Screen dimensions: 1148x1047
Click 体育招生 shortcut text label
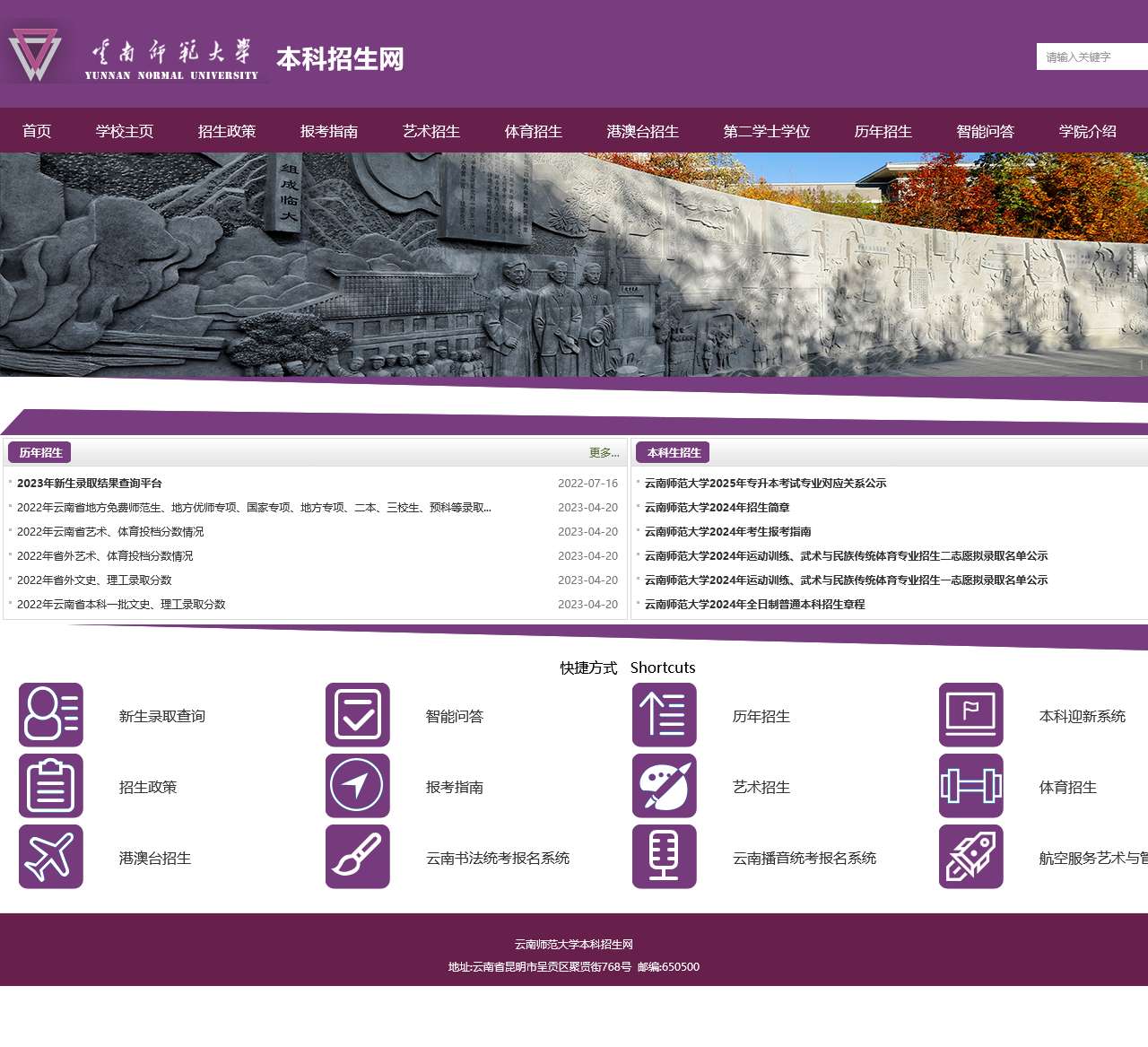click(1068, 787)
